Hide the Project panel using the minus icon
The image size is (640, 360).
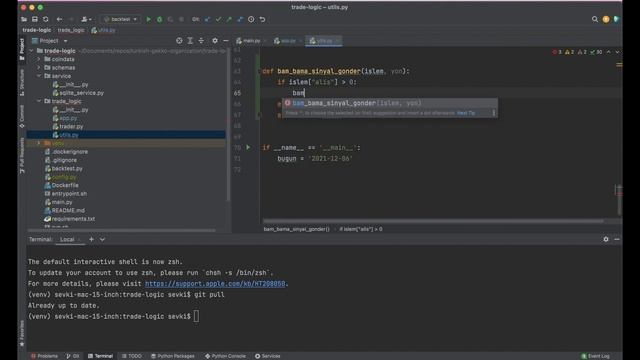click(226, 40)
